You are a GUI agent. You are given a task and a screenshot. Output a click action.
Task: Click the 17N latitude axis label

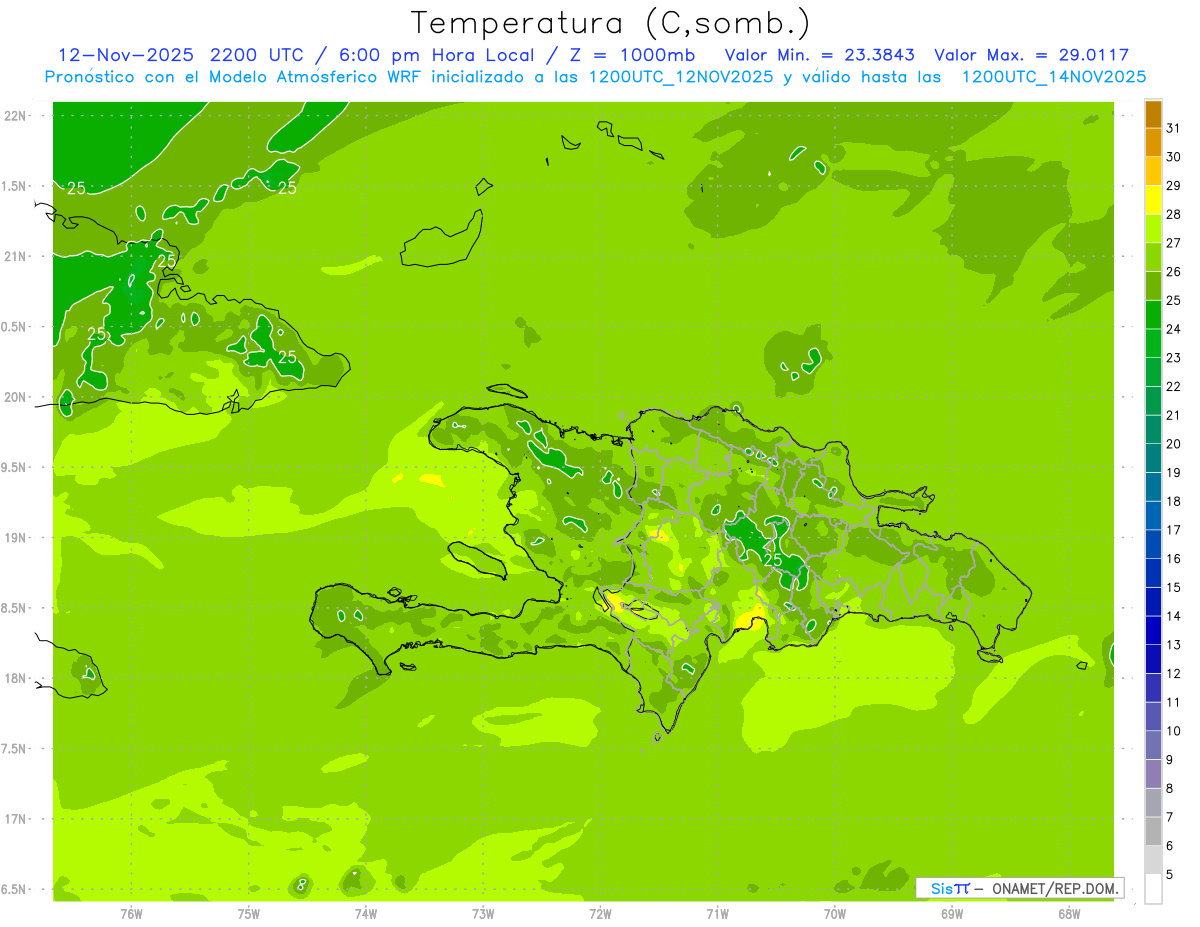[x=14, y=819]
